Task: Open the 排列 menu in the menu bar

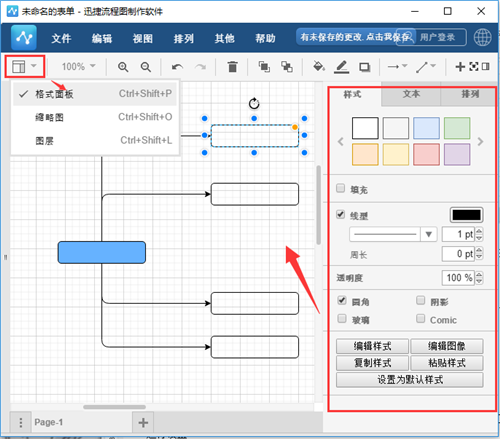Action: coord(184,38)
